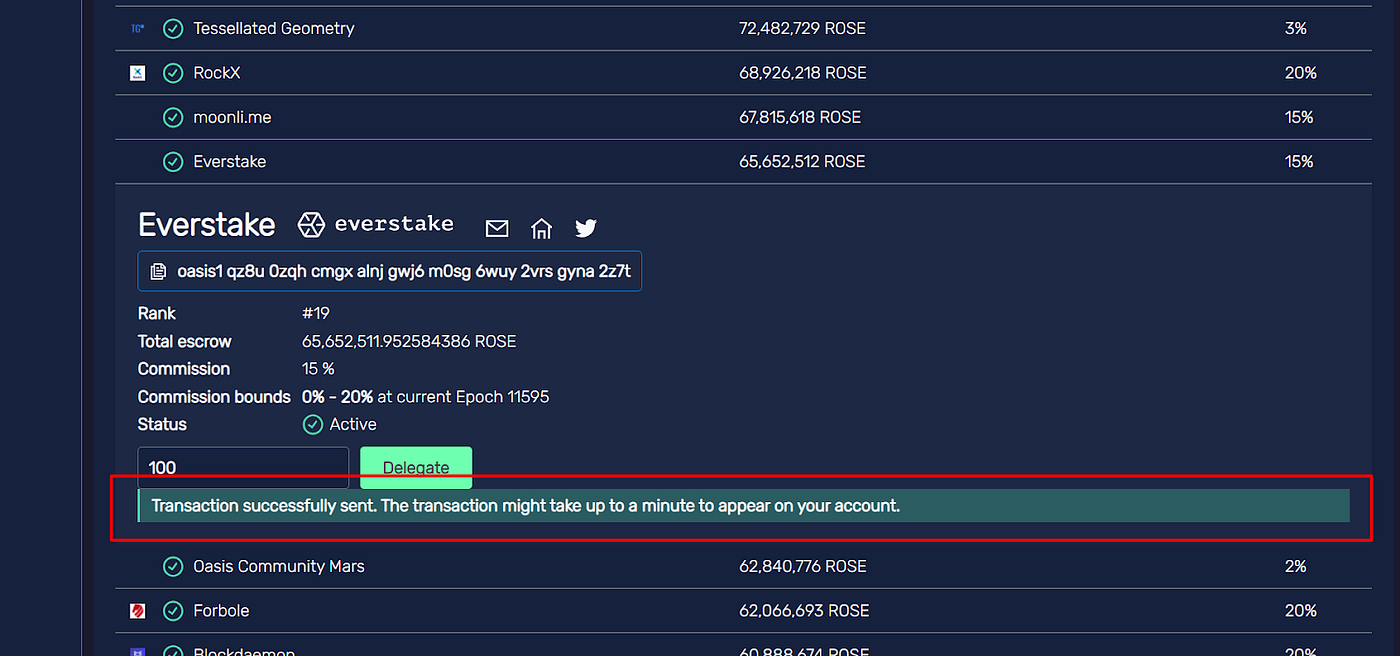Click the Forbole status checkmark
The height and width of the screenshot is (656, 1400).
point(173,610)
